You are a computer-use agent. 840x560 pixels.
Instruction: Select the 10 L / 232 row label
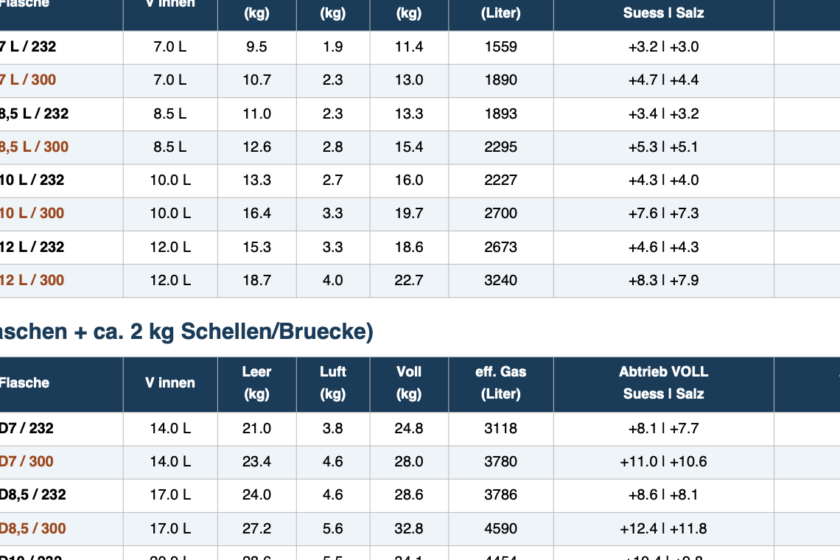(32, 180)
